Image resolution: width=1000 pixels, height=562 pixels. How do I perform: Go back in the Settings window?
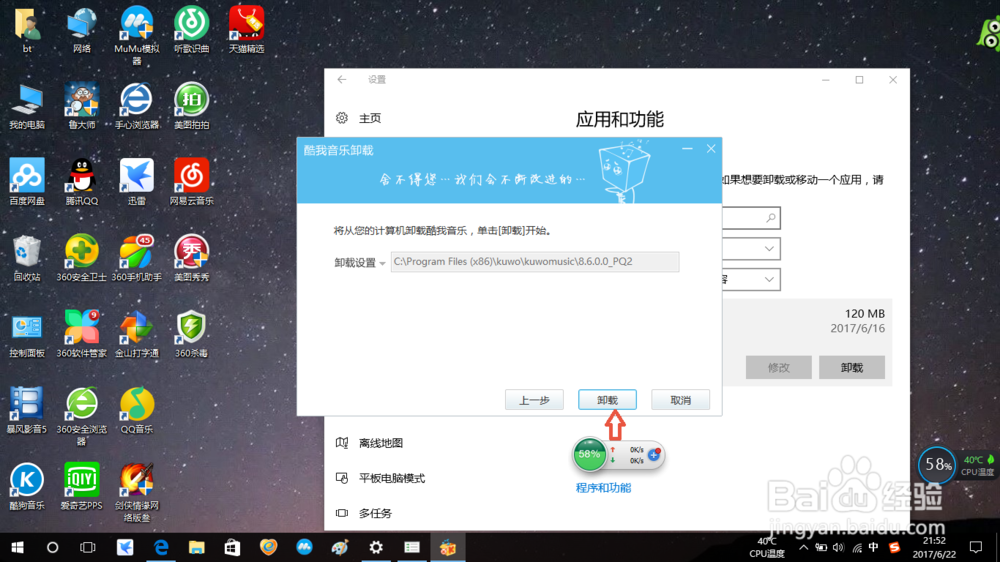tap(342, 79)
